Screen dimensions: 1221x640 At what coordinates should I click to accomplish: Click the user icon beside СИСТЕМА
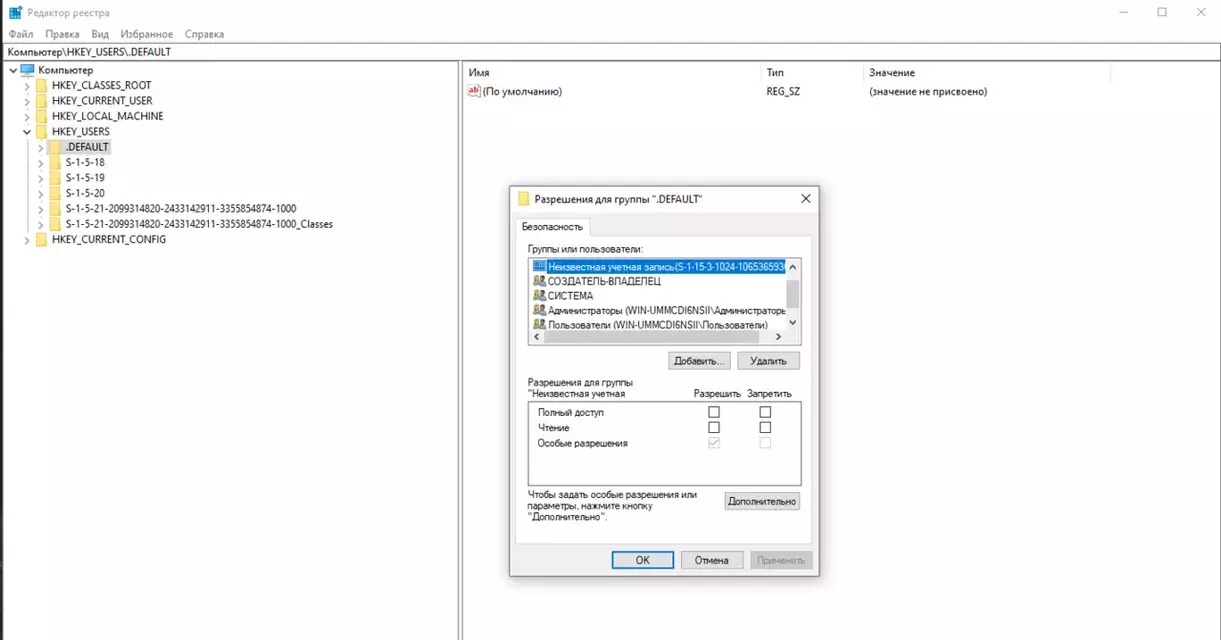click(539, 296)
